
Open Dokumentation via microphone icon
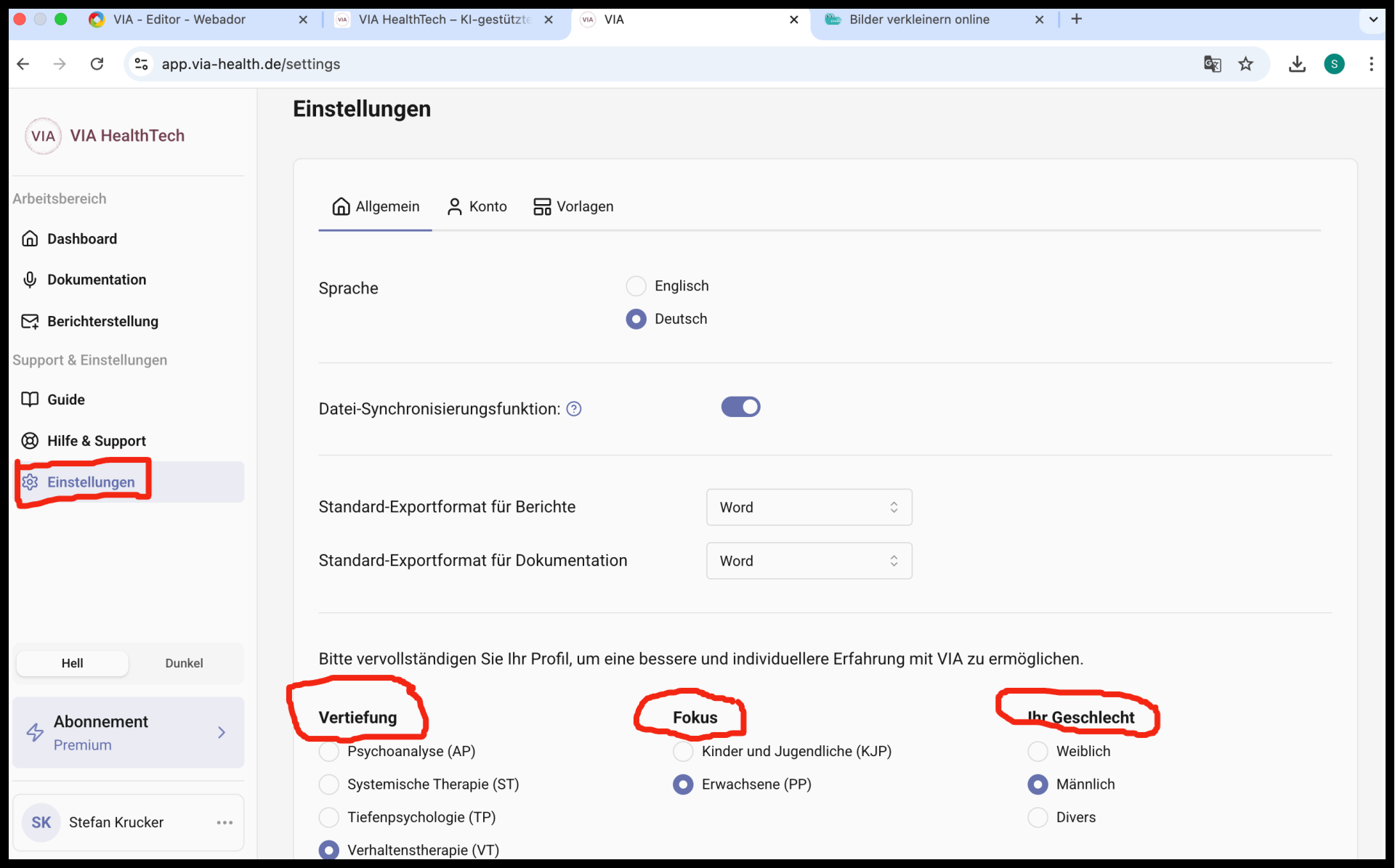(30, 280)
